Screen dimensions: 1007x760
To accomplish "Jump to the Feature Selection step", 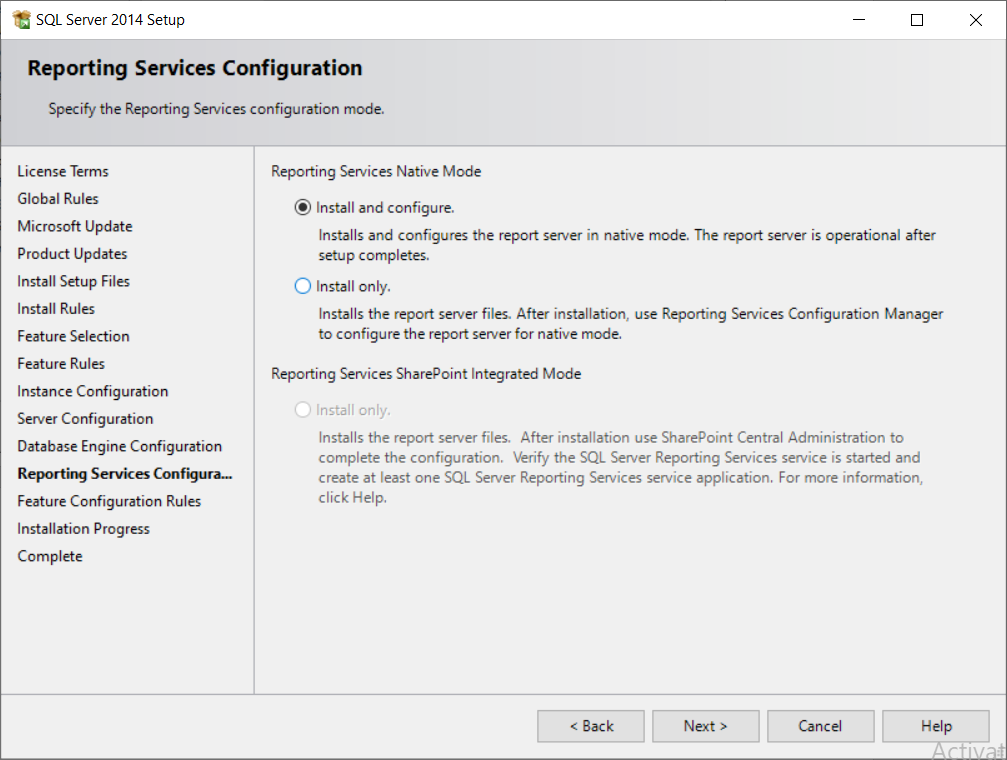I will (74, 336).
